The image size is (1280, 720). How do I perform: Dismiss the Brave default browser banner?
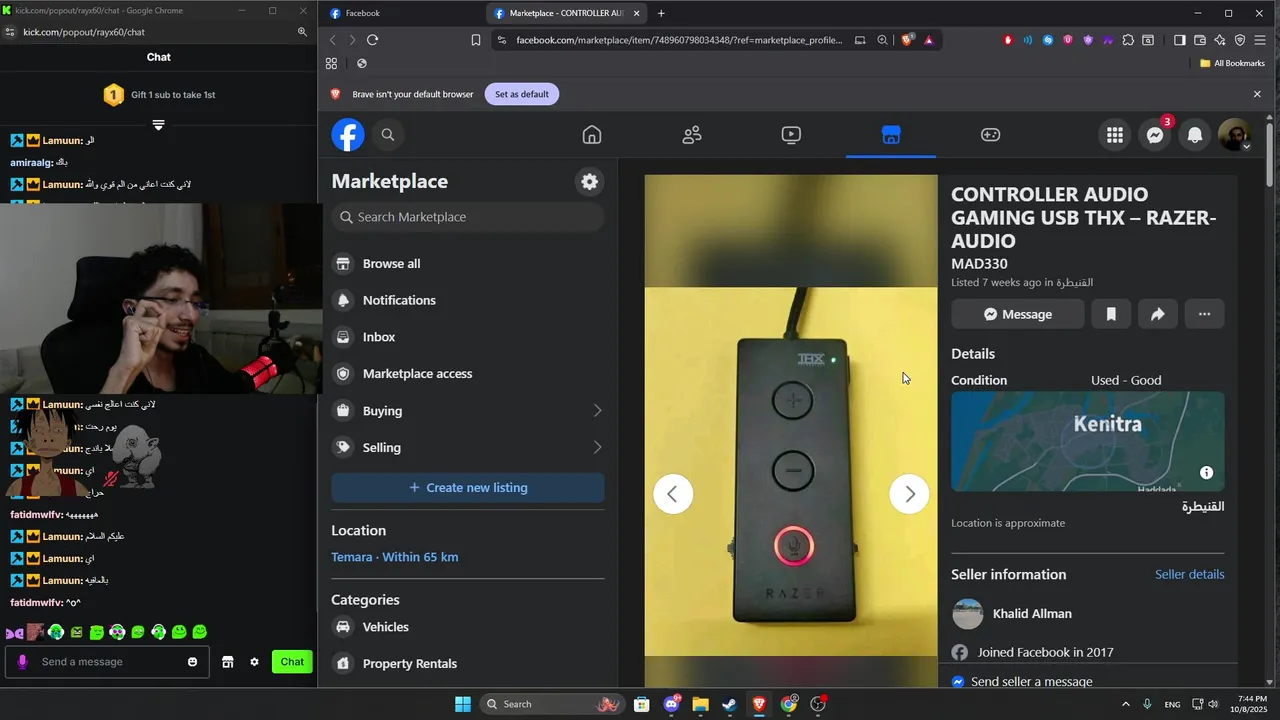(1257, 94)
